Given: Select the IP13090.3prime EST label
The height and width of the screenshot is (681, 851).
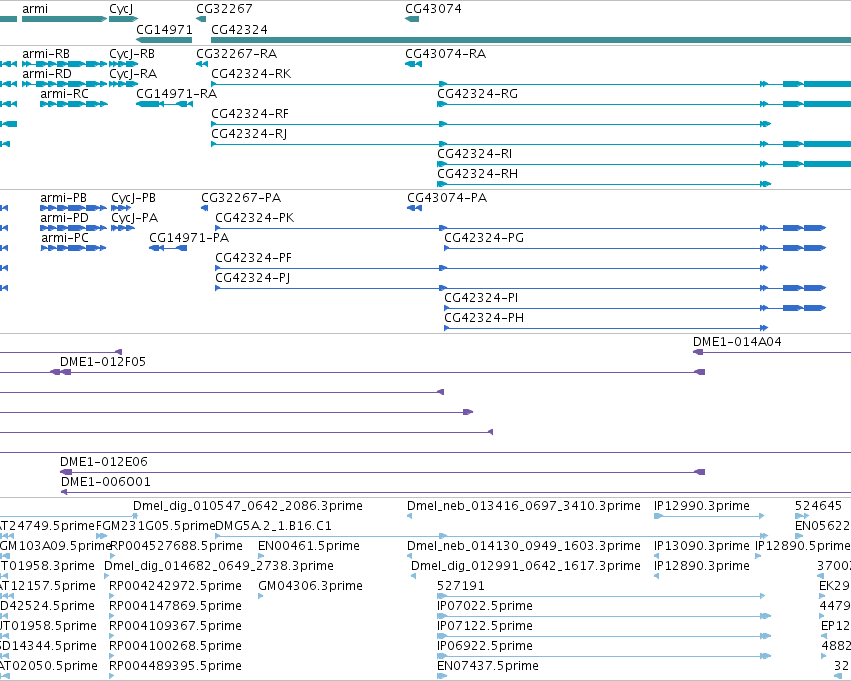Looking at the screenshot, I should click(x=702, y=546).
